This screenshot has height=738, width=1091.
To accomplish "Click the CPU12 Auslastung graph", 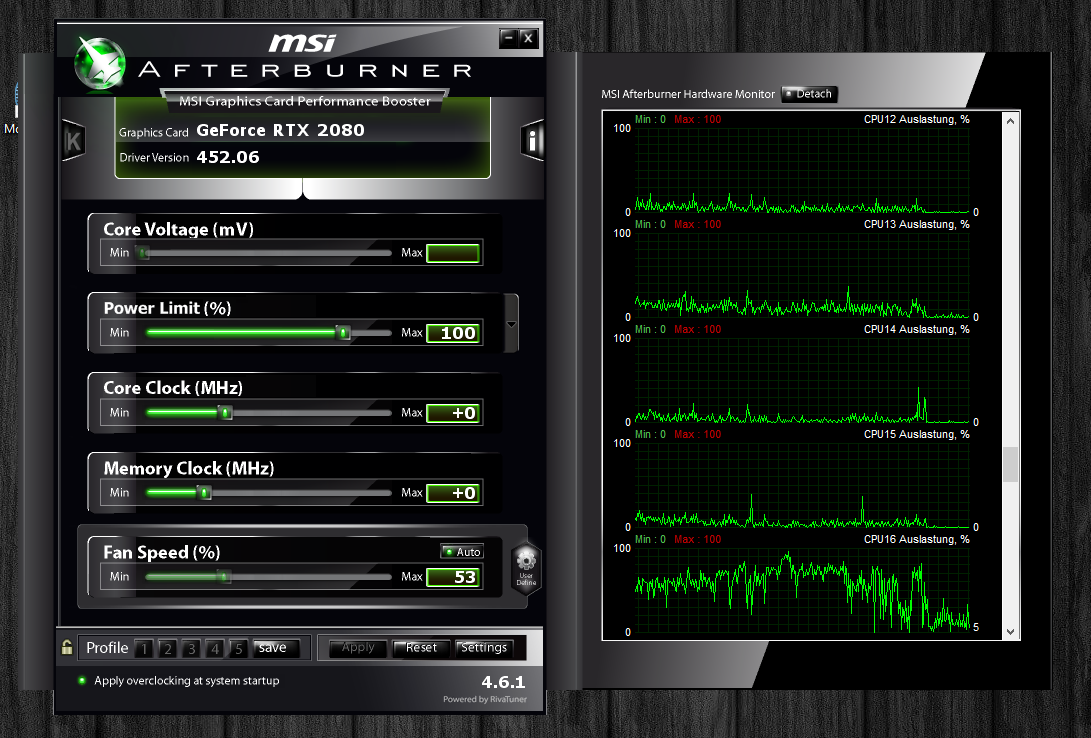I will point(802,170).
